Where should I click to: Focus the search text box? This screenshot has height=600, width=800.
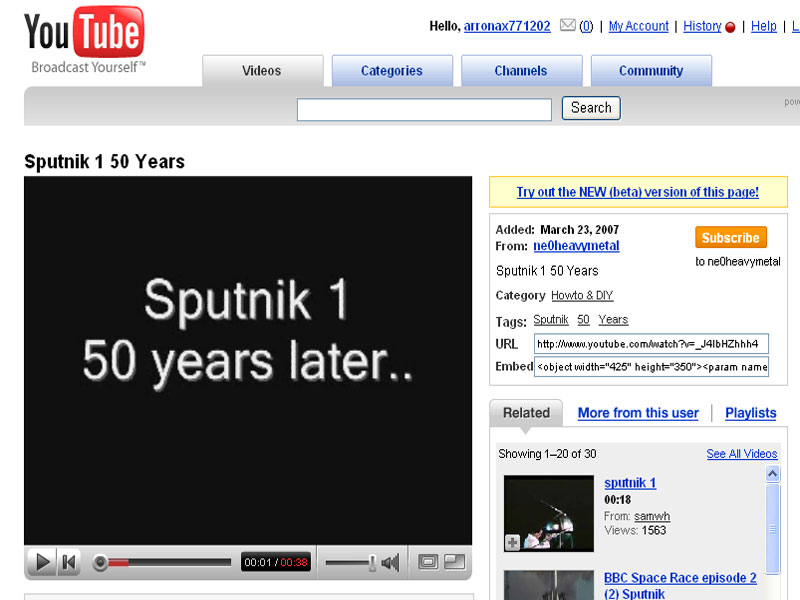point(424,109)
